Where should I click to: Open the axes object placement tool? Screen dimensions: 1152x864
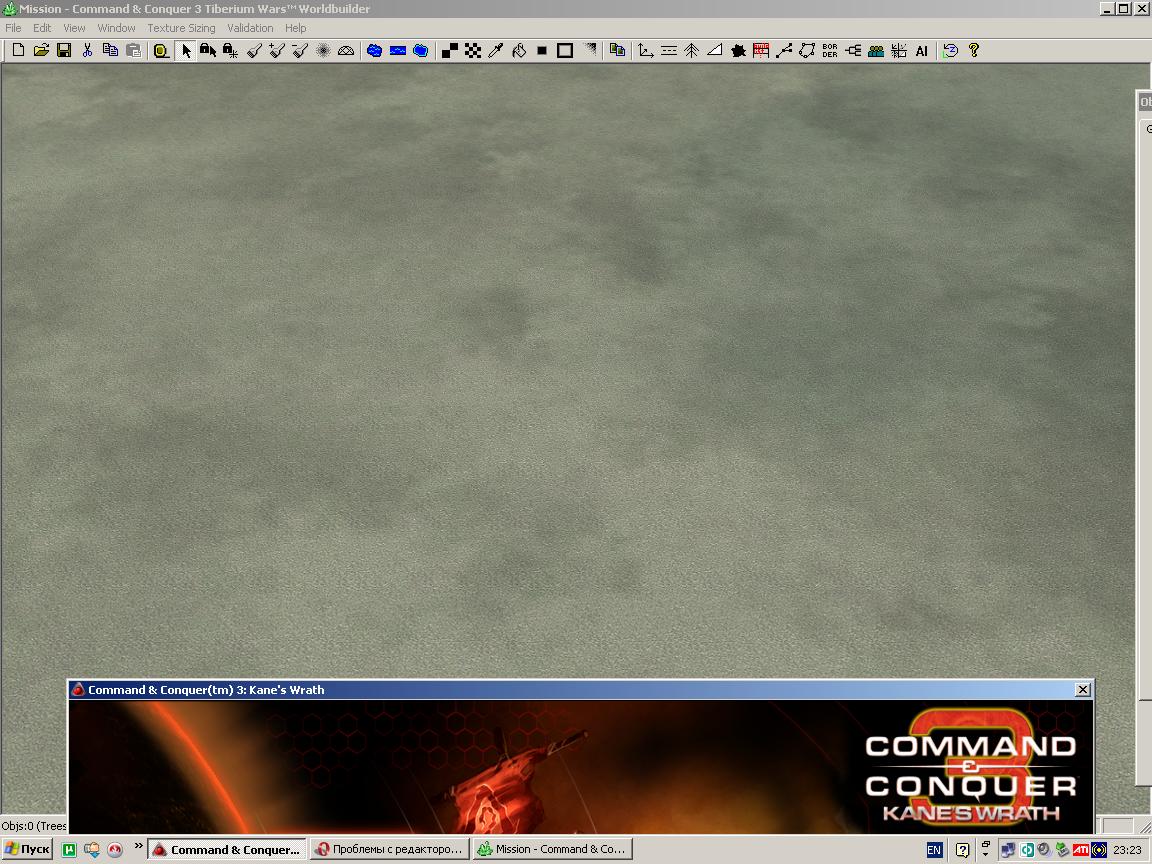[x=646, y=50]
